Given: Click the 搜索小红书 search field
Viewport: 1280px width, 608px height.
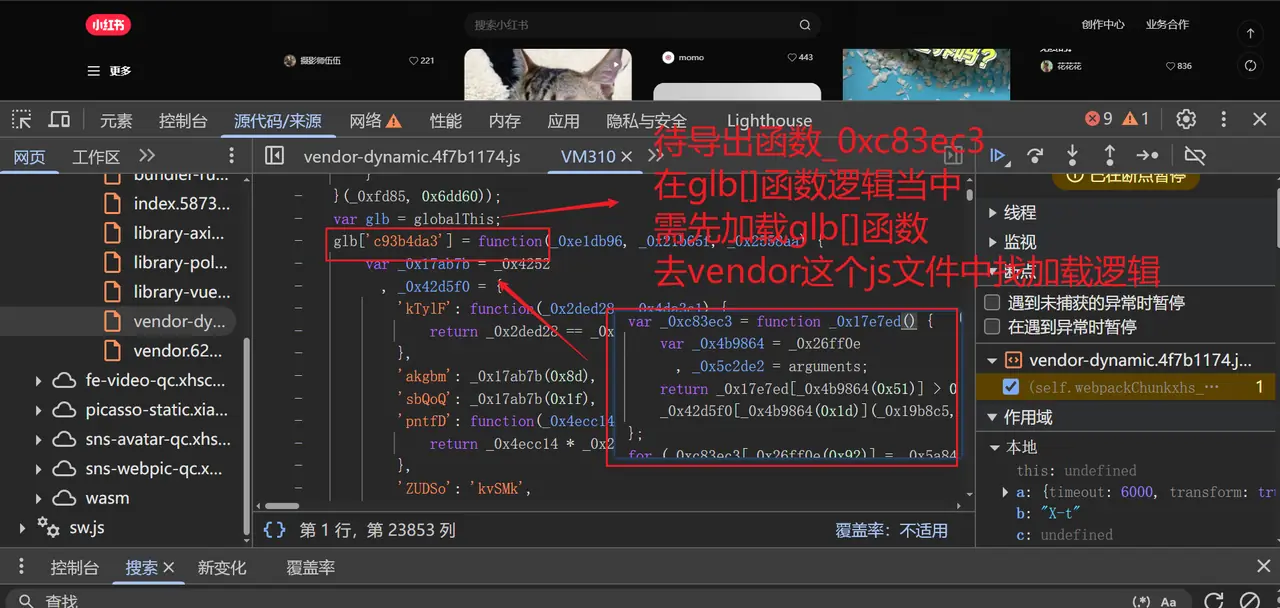Looking at the screenshot, I should (630, 24).
